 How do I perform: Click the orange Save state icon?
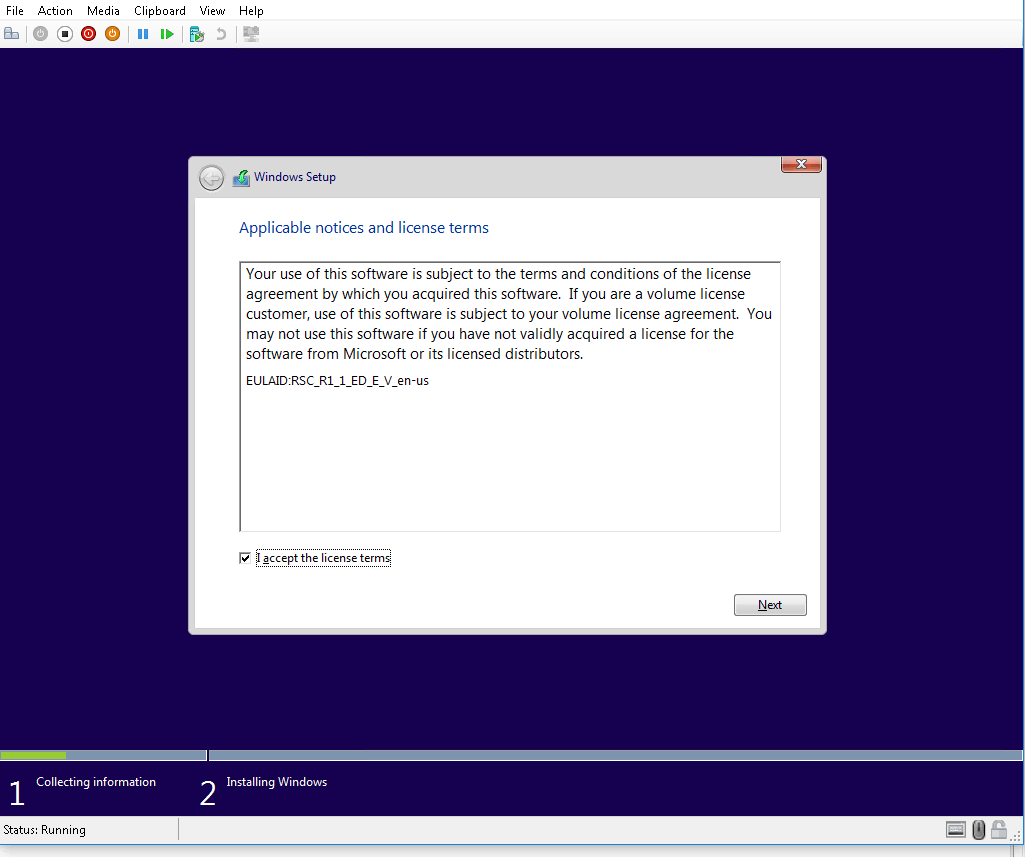coord(112,34)
